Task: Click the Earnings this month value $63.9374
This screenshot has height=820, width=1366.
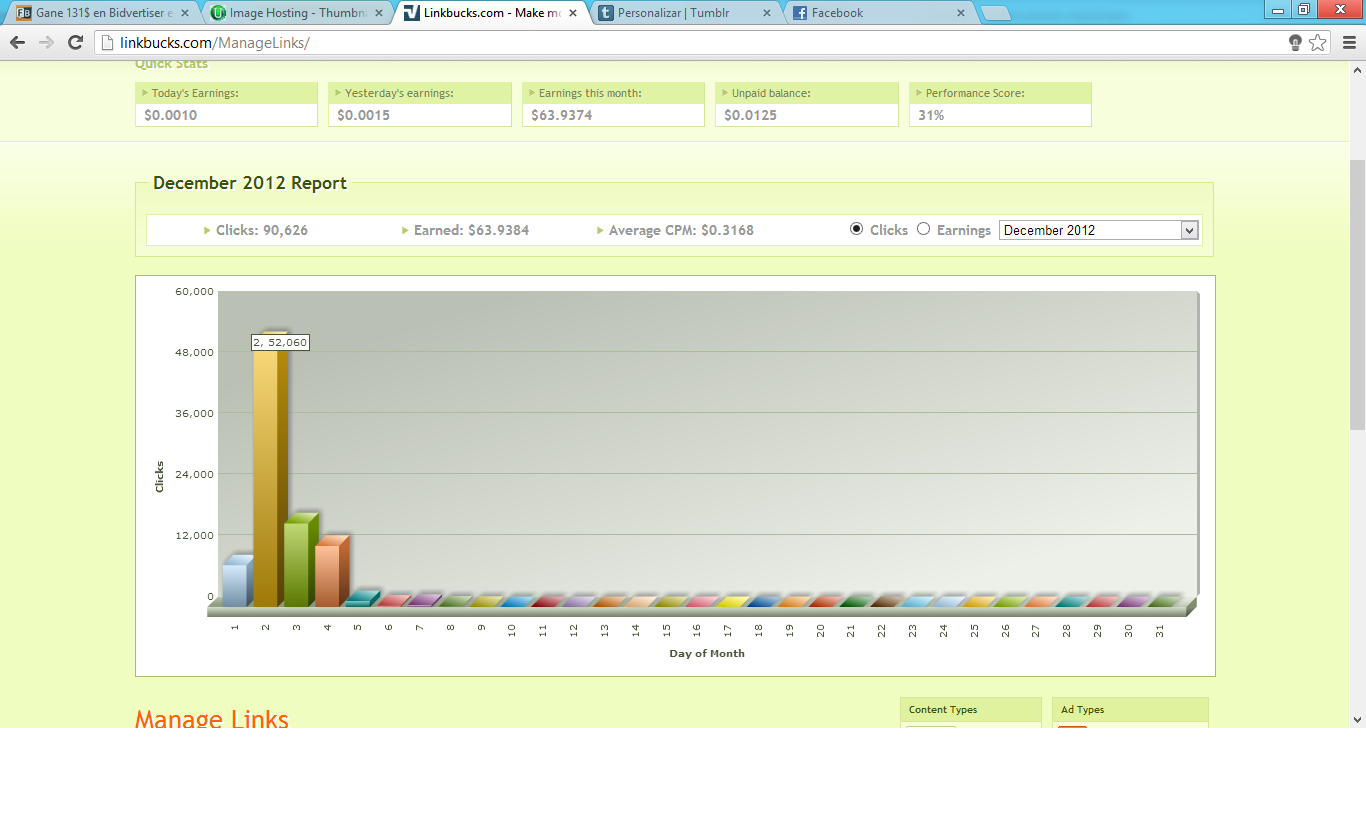Action: 561,115
